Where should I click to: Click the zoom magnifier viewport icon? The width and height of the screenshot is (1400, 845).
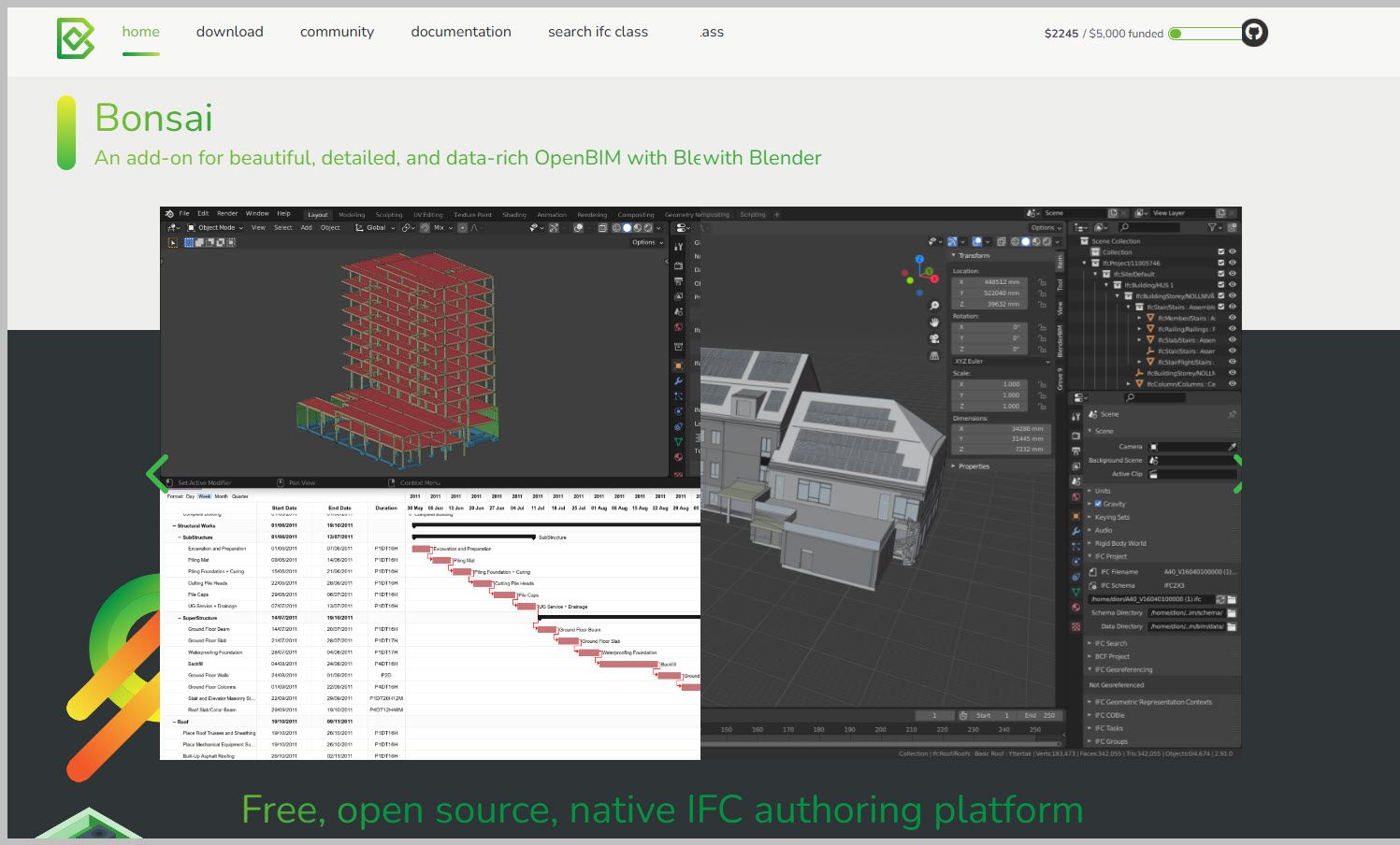click(933, 306)
